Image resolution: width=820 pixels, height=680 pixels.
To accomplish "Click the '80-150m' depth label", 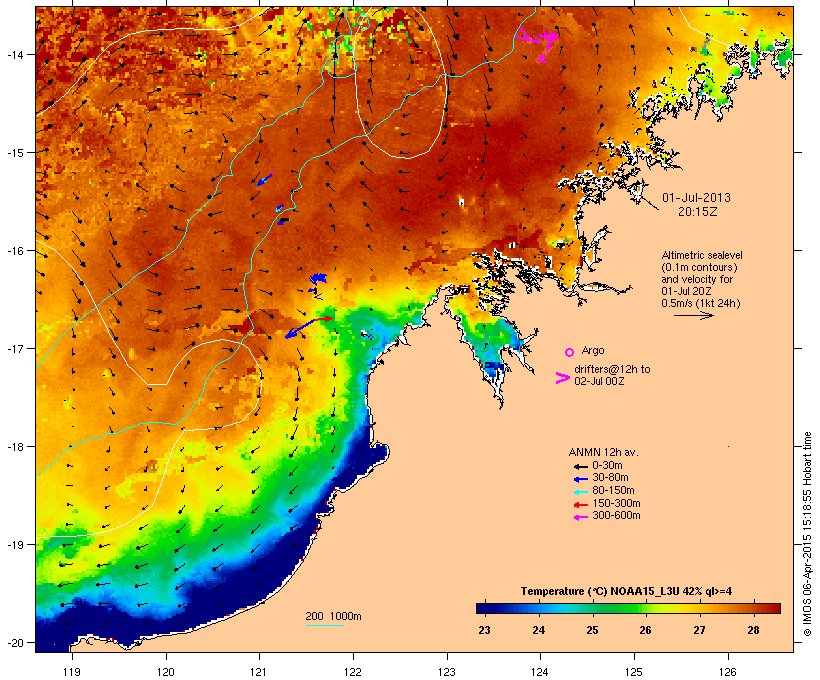I will point(613,491).
